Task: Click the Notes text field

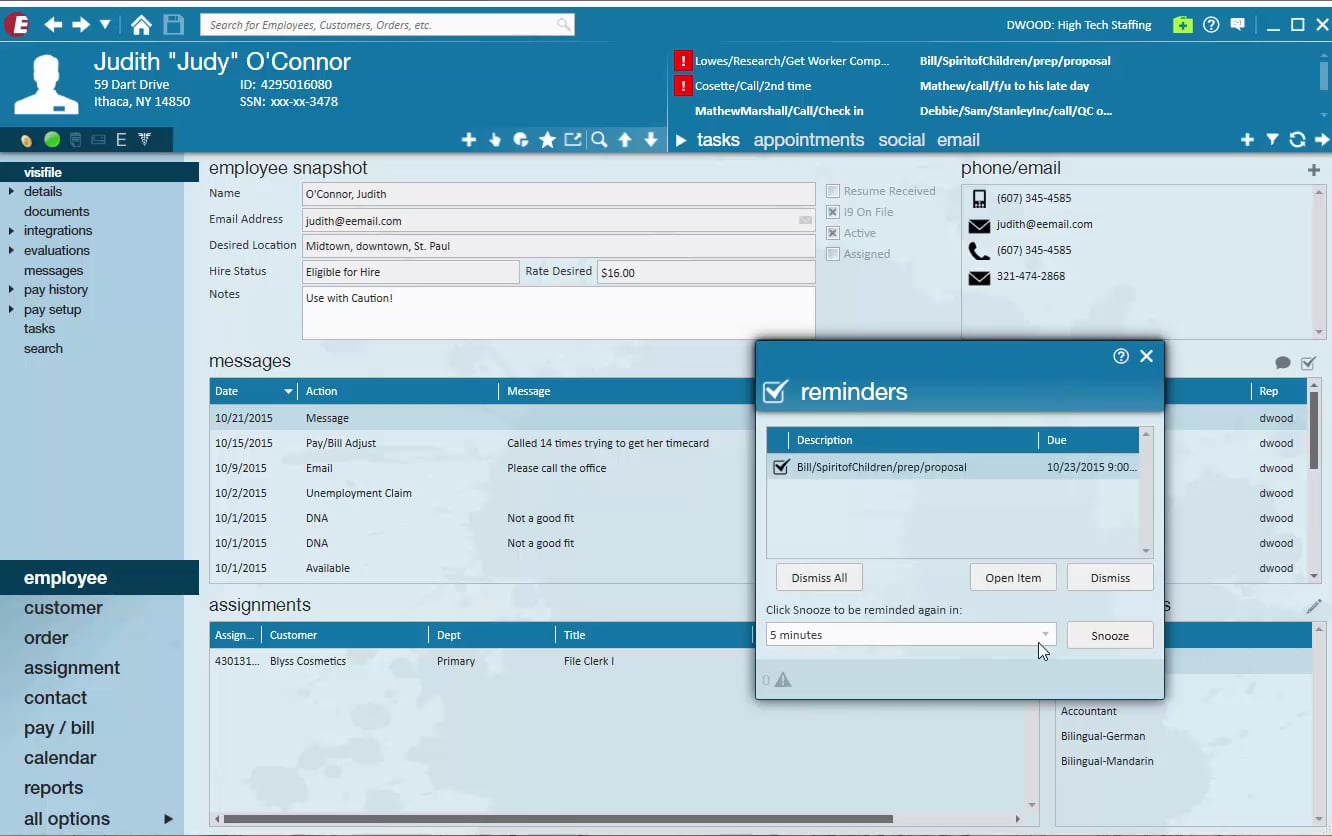Action: 558,313
